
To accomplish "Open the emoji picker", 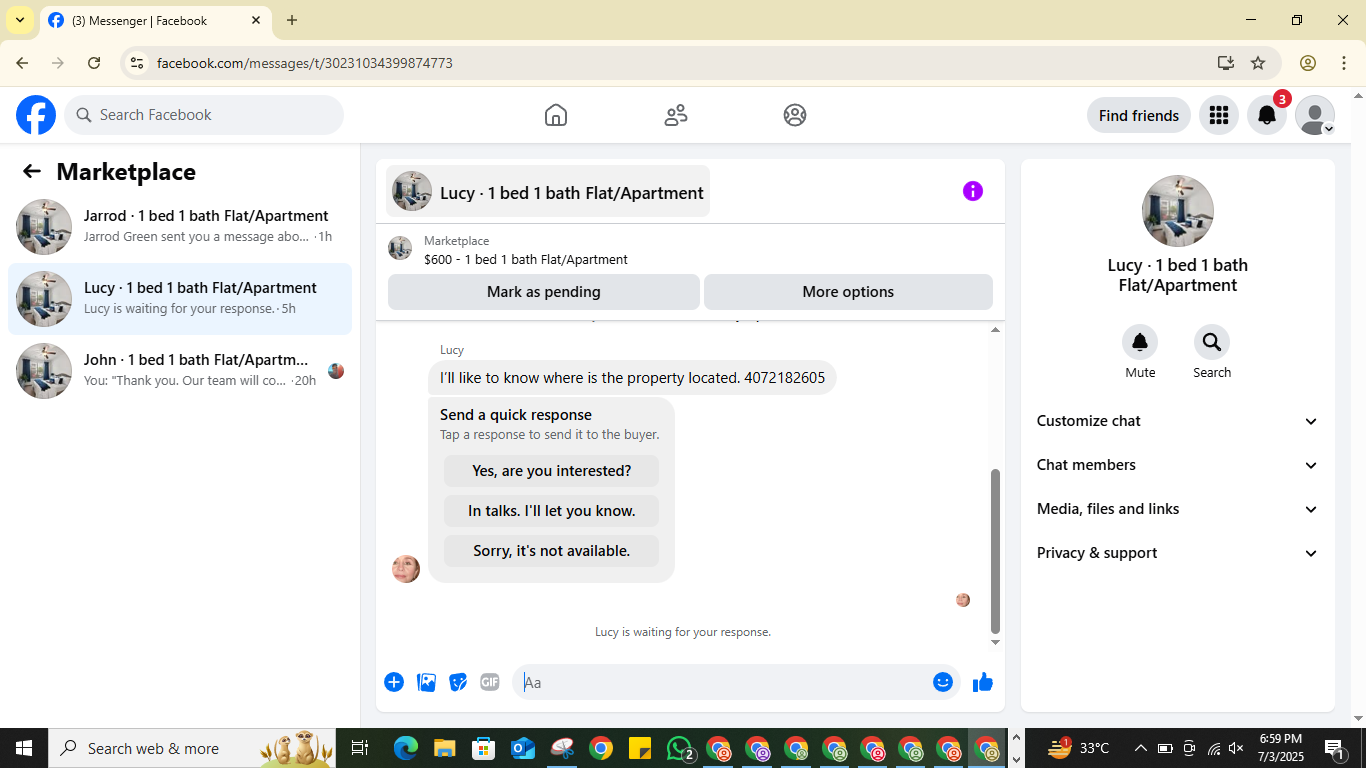I will (943, 682).
